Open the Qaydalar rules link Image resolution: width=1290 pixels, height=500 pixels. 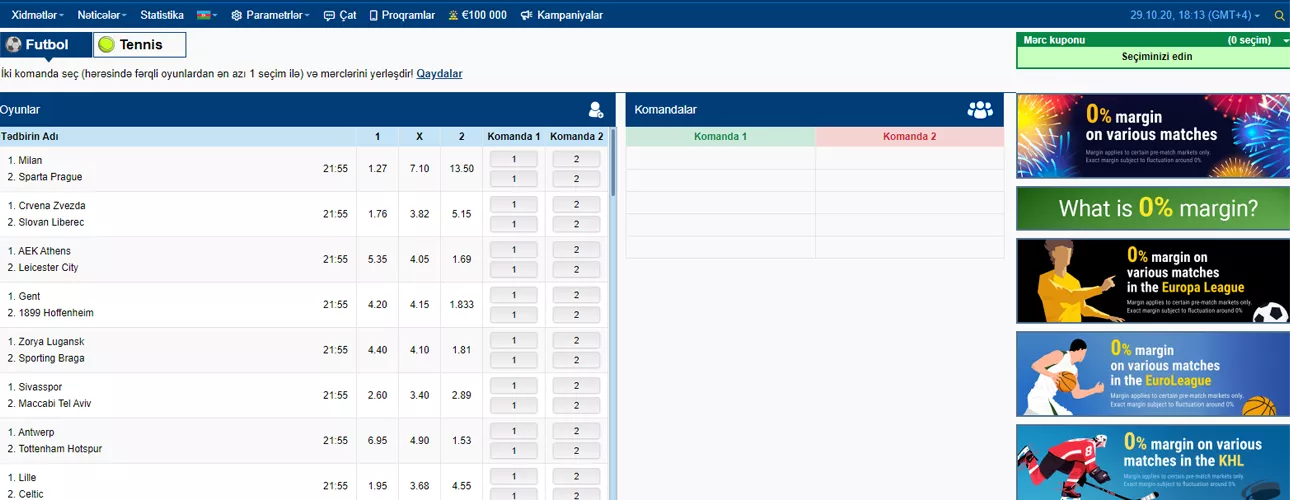(x=439, y=74)
